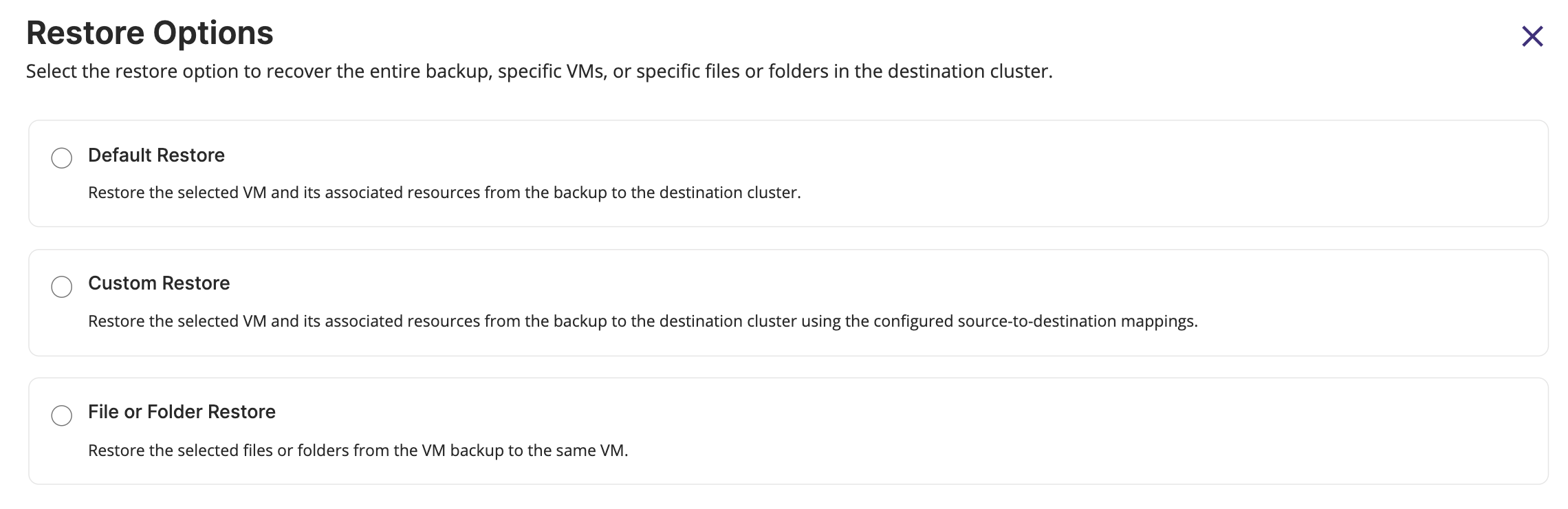Click the File or Folder Restore description
Screen dimensions: 1568x509
[x=358, y=451]
